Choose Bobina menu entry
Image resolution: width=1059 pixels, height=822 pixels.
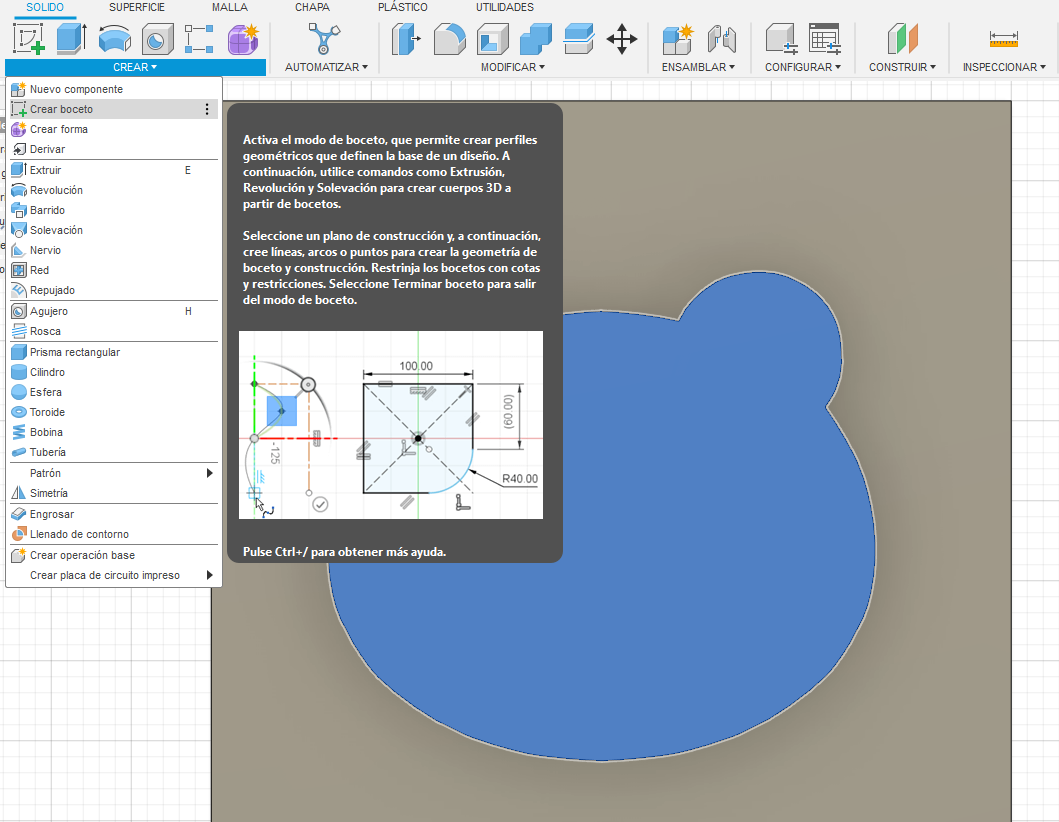pos(113,432)
